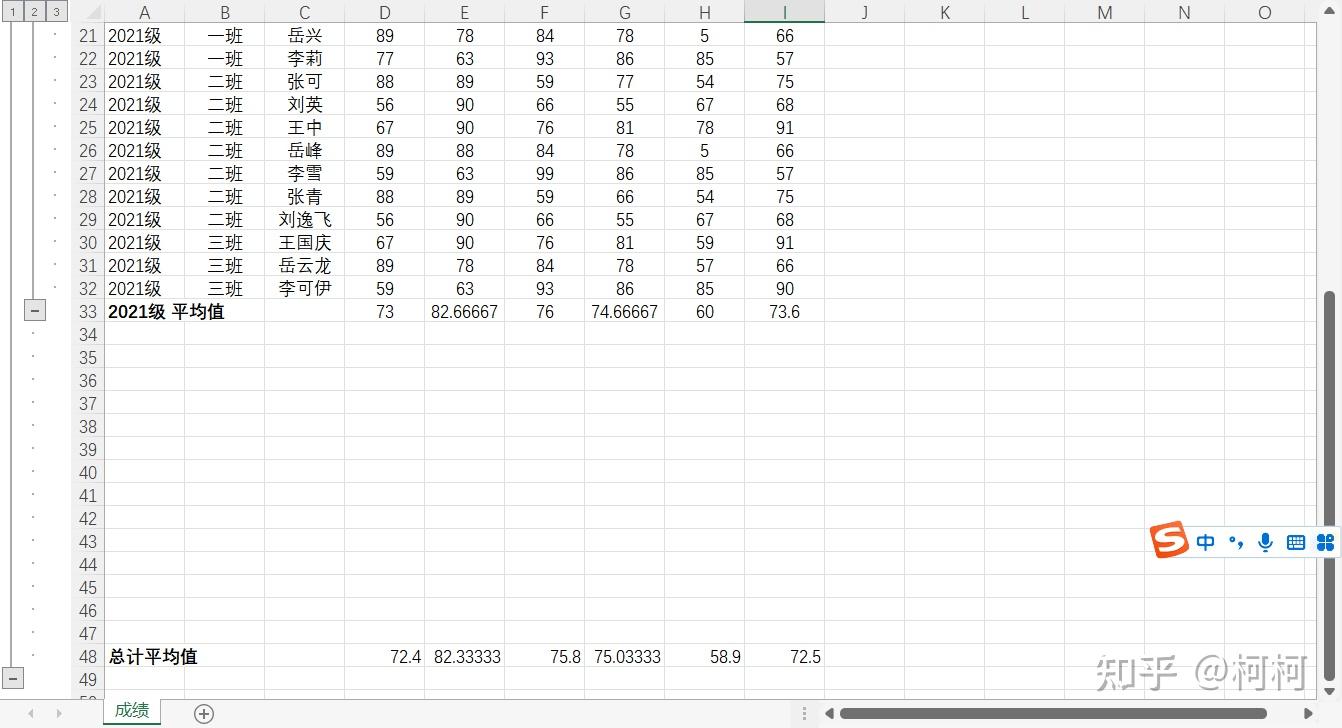Open Sogou voice input microphone
The width and height of the screenshot is (1342, 728).
click(x=1265, y=542)
